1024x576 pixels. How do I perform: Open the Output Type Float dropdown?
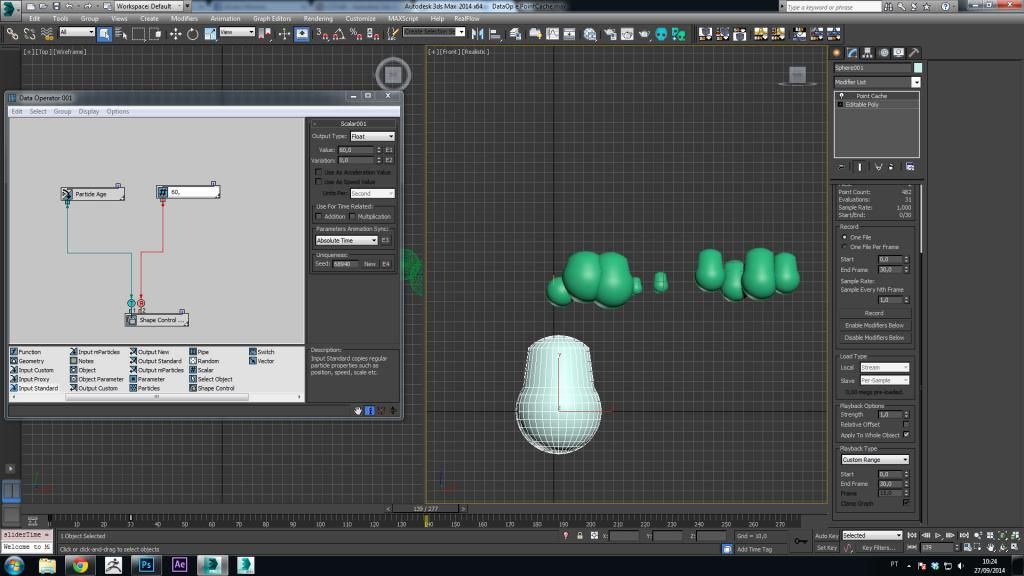(x=372, y=136)
